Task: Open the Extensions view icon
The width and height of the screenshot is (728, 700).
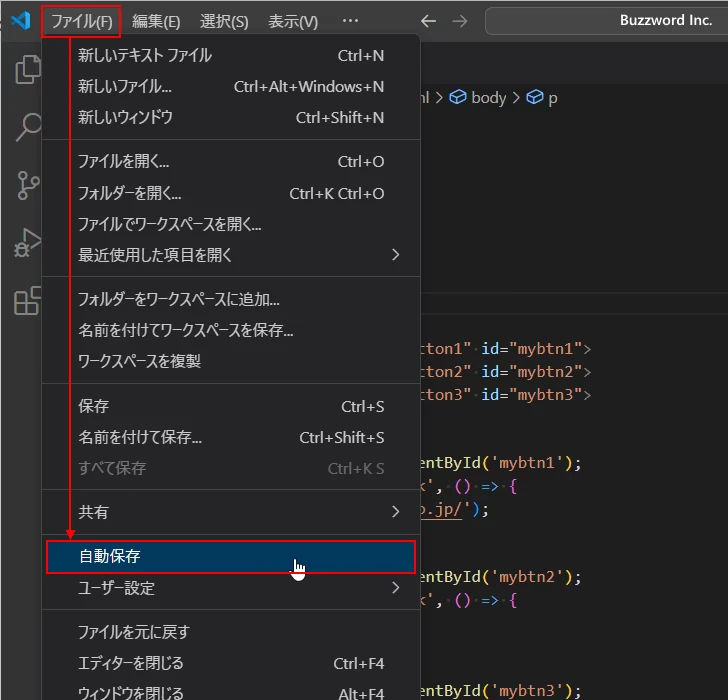Action: 27,300
